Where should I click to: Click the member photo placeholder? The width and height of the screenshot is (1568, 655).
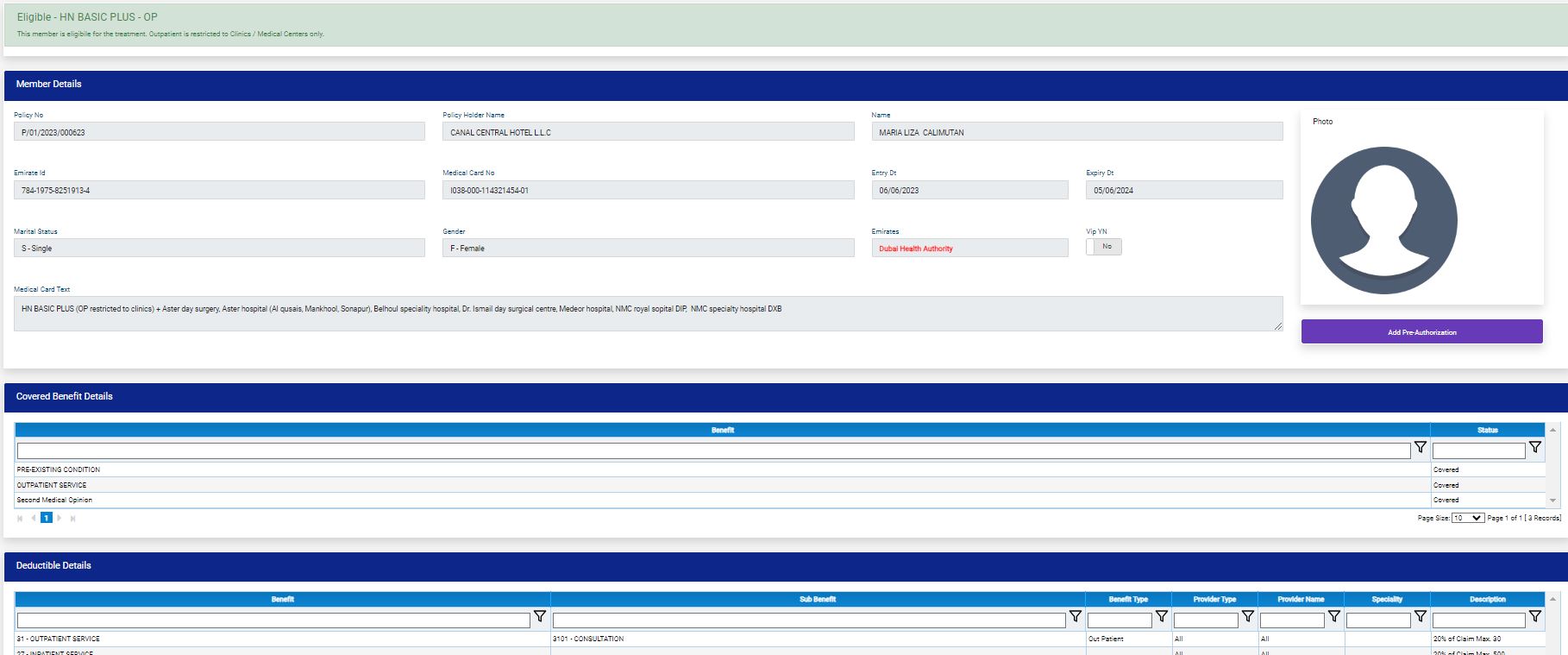1383,220
